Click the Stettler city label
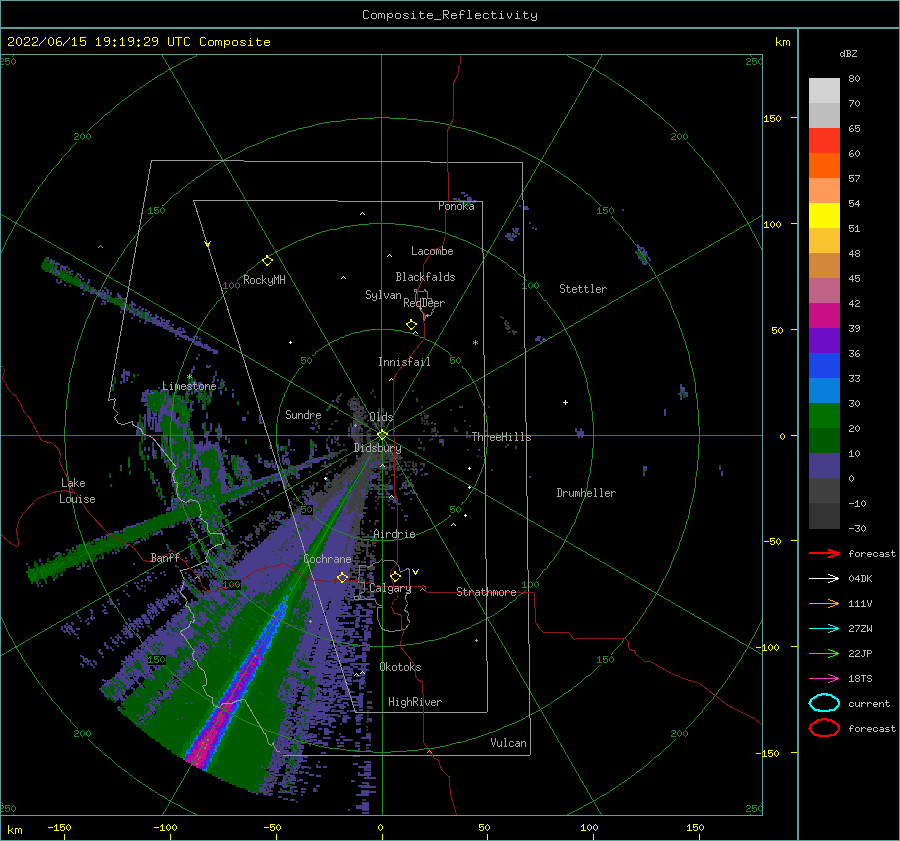900x841 pixels. pos(583,289)
